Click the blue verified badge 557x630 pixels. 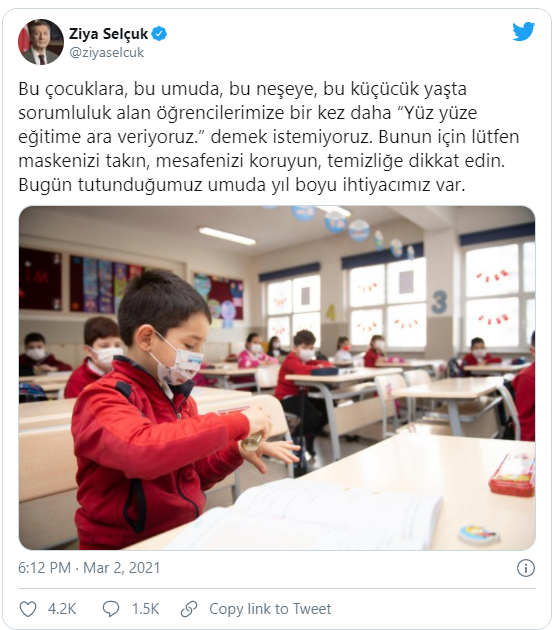tap(159, 34)
